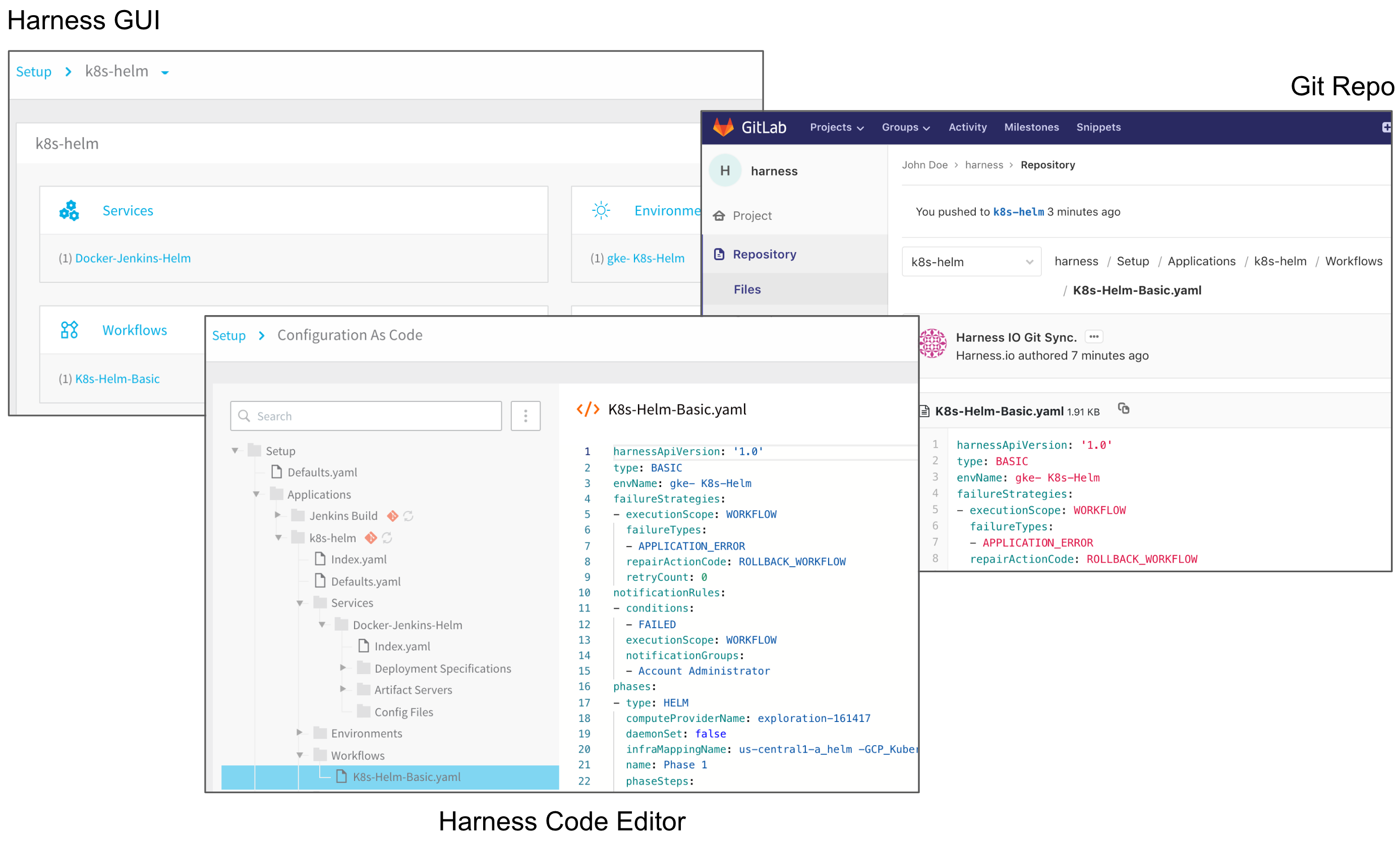The image size is (1400, 844).
Task: Expand the Jenkins Build folder
Action: coord(278,515)
